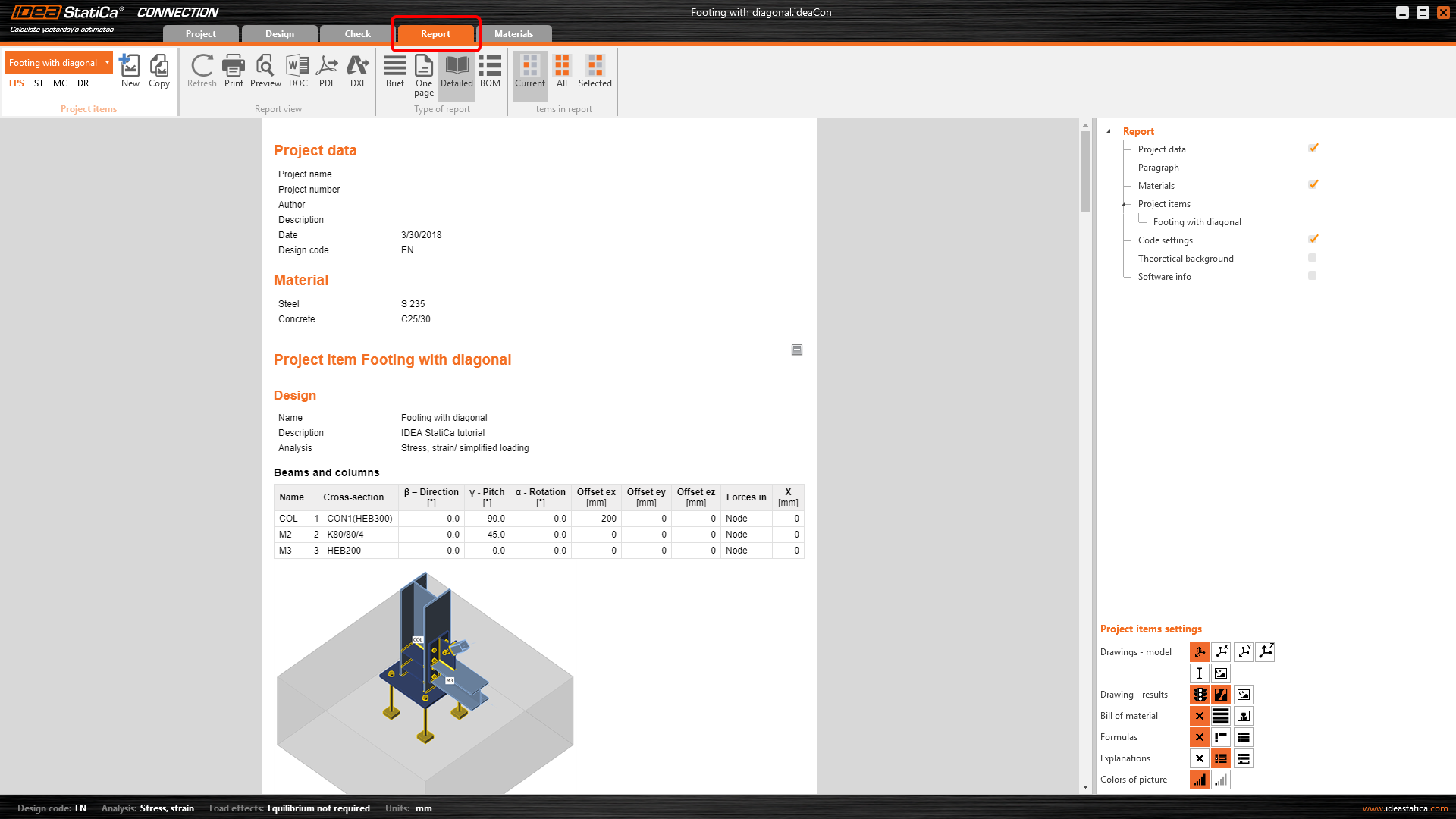Export report as DOC file
The width and height of the screenshot is (1456, 819).
298,71
